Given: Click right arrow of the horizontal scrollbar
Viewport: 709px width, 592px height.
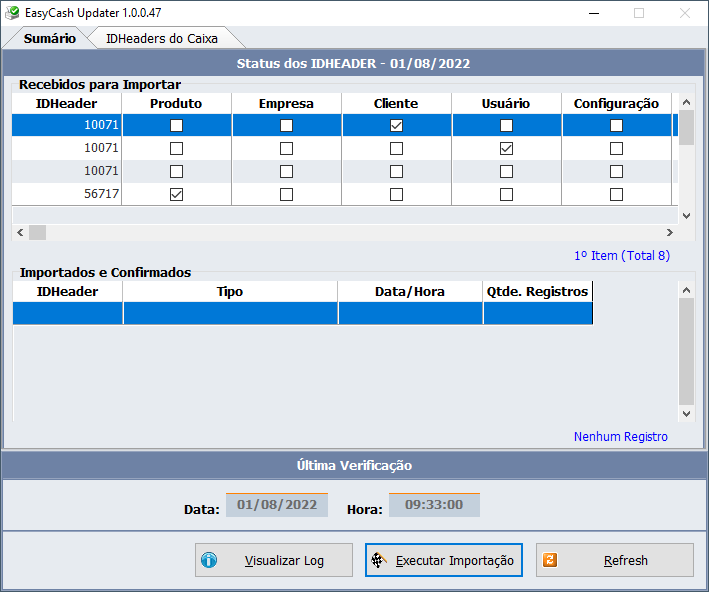Looking at the screenshot, I should point(670,233).
